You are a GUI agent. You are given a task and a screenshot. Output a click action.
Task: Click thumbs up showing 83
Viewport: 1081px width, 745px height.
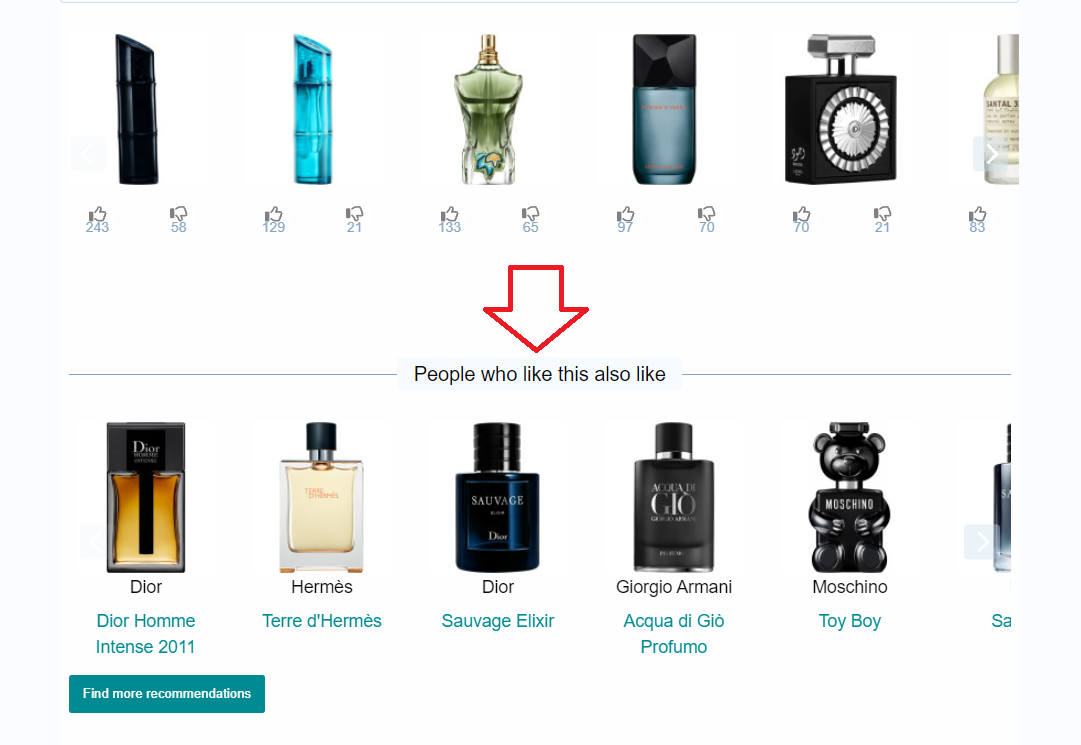977,219
